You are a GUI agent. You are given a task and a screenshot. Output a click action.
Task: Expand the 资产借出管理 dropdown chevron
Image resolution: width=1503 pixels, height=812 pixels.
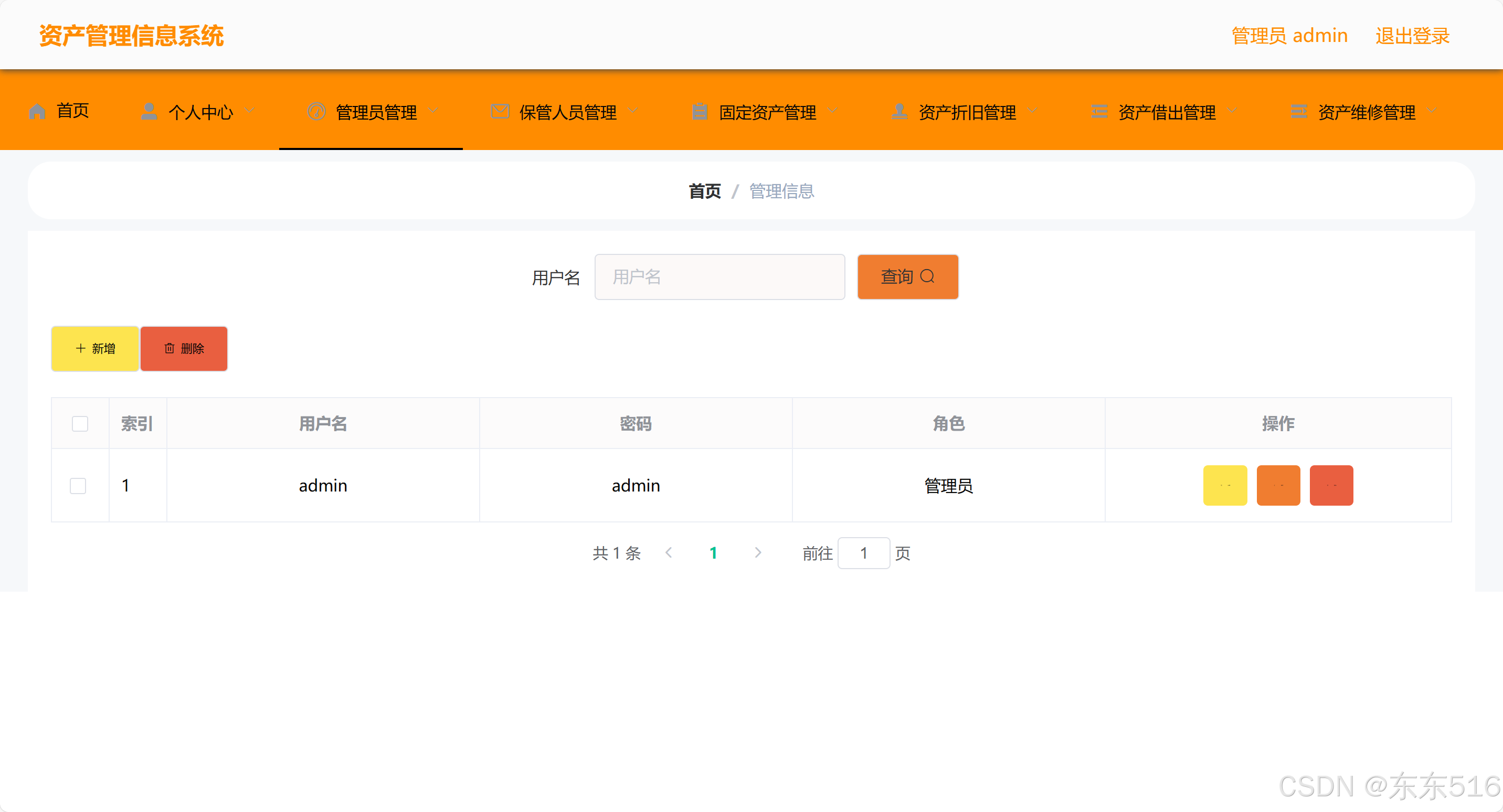tap(1232, 110)
